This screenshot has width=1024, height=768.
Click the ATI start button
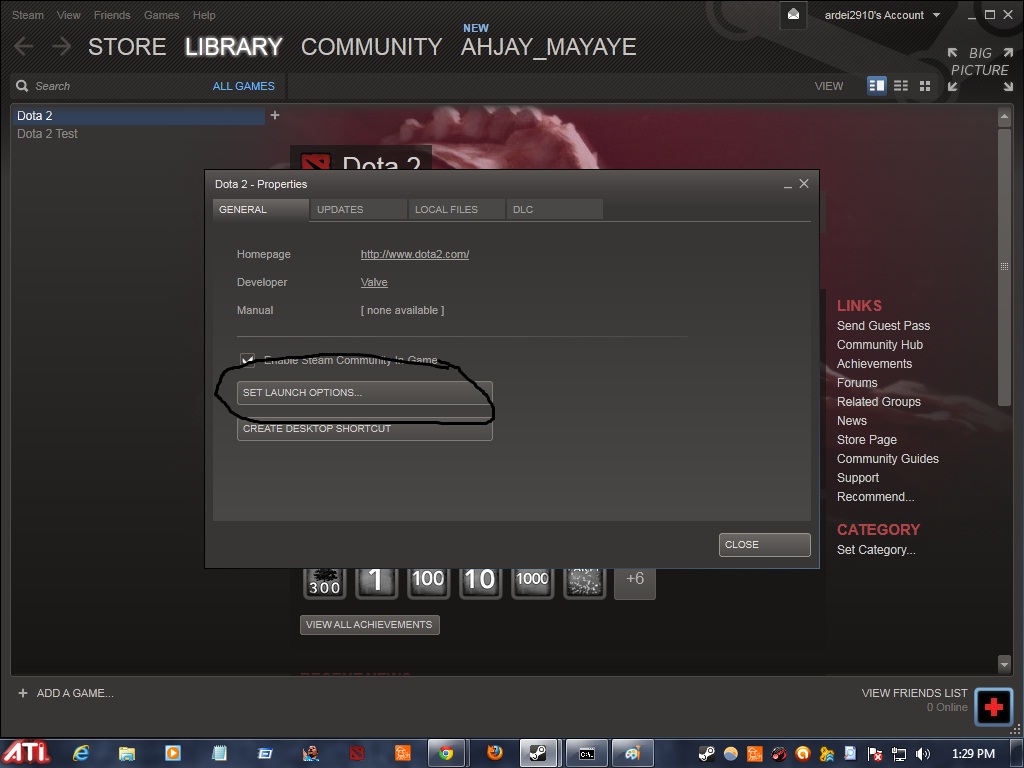tap(25, 753)
